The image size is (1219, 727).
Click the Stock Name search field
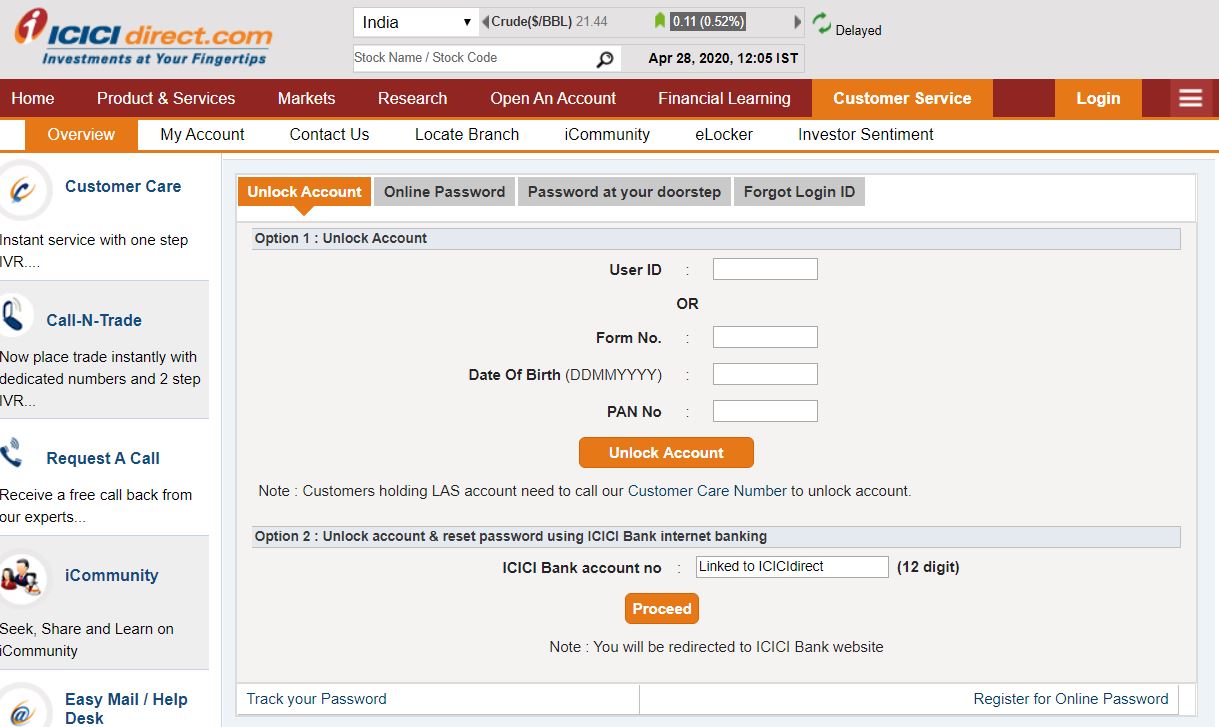click(473, 58)
